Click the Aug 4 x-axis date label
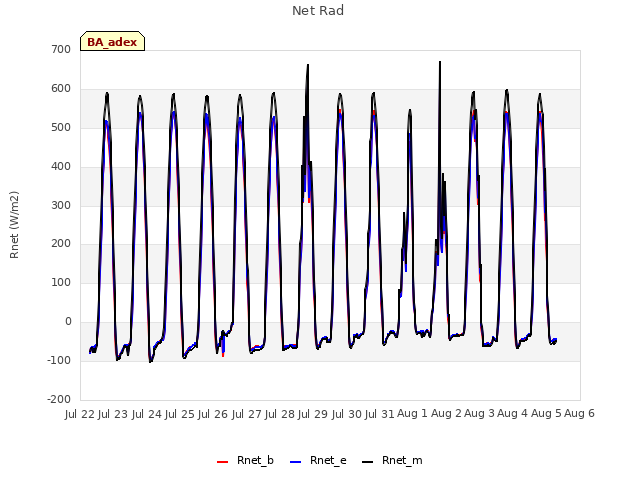This screenshot has height=480, width=640. tap(513, 414)
